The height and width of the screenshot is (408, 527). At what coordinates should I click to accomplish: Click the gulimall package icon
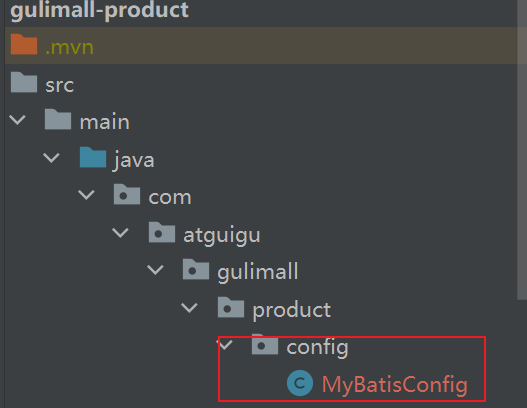coord(196,270)
